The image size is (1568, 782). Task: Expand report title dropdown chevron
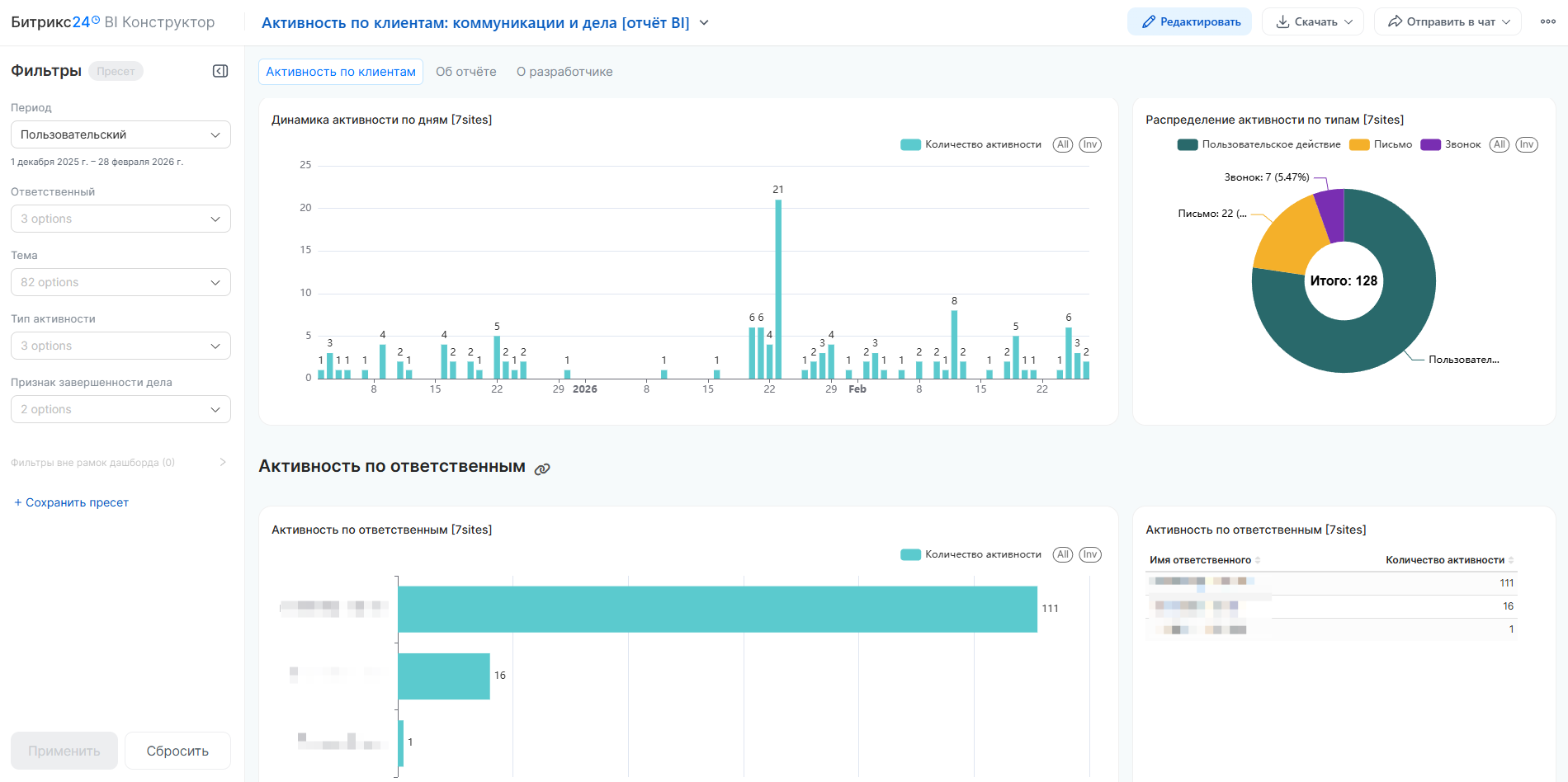[704, 22]
